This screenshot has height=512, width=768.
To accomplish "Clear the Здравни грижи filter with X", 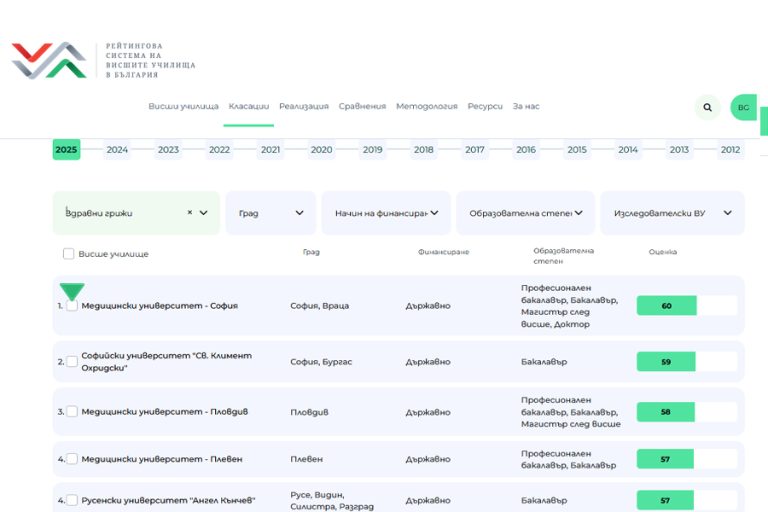I will (190, 213).
